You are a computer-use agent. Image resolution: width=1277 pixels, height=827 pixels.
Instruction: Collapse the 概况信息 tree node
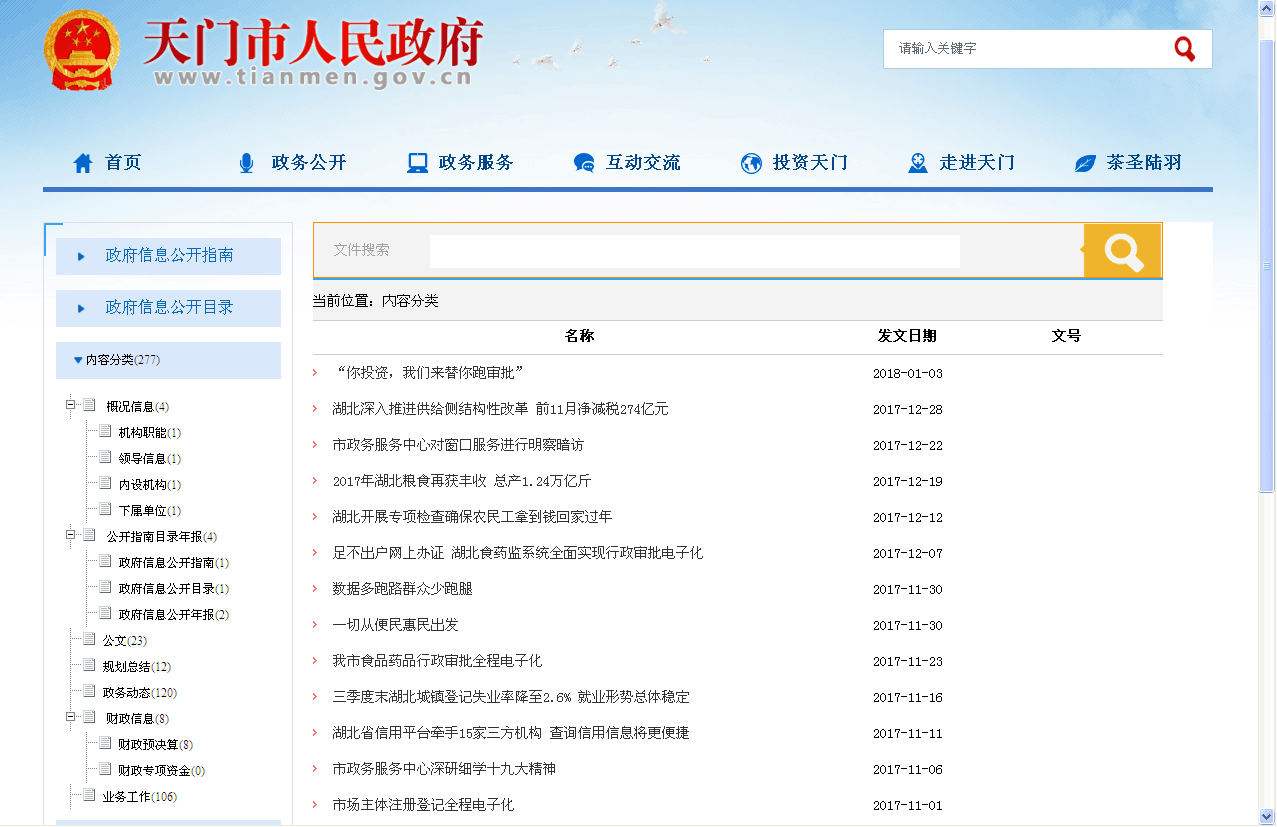click(71, 406)
